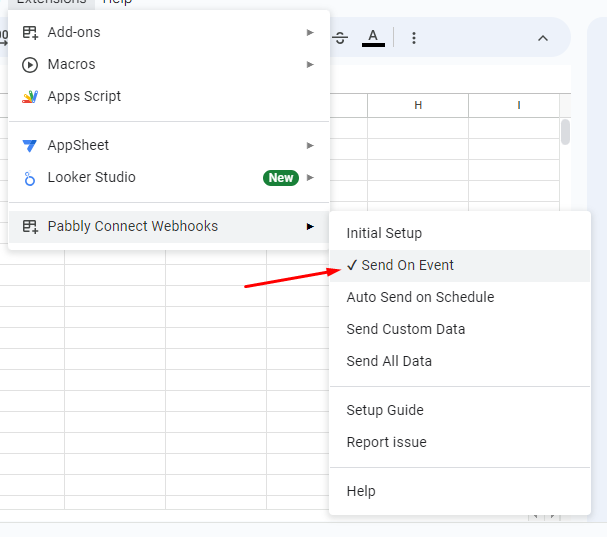Collapse the toolbar with the chevron-up
This screenshot has height=537, width=607.
(543, 38)
